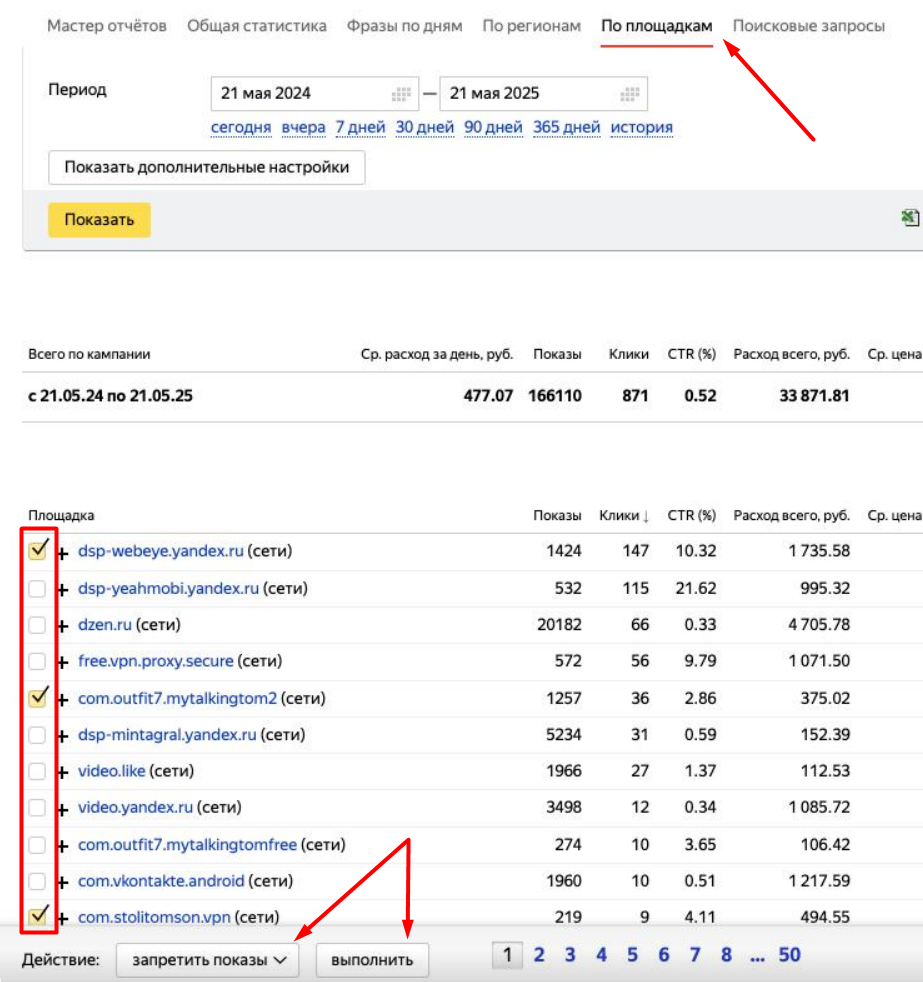Expand dsp-webeye.yandex.ru row plus icon
Screen dimensions: 923x982
63,552
